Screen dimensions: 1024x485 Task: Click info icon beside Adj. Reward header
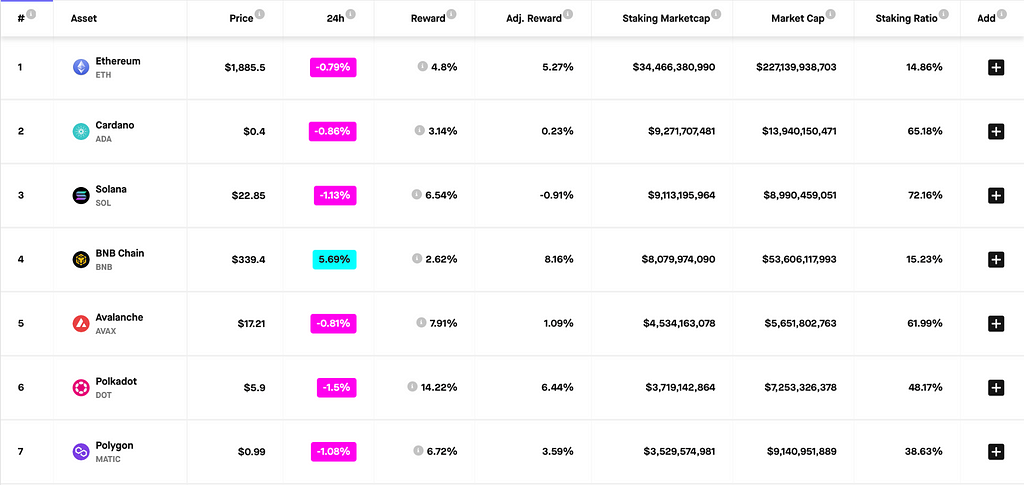coord(568,15)
